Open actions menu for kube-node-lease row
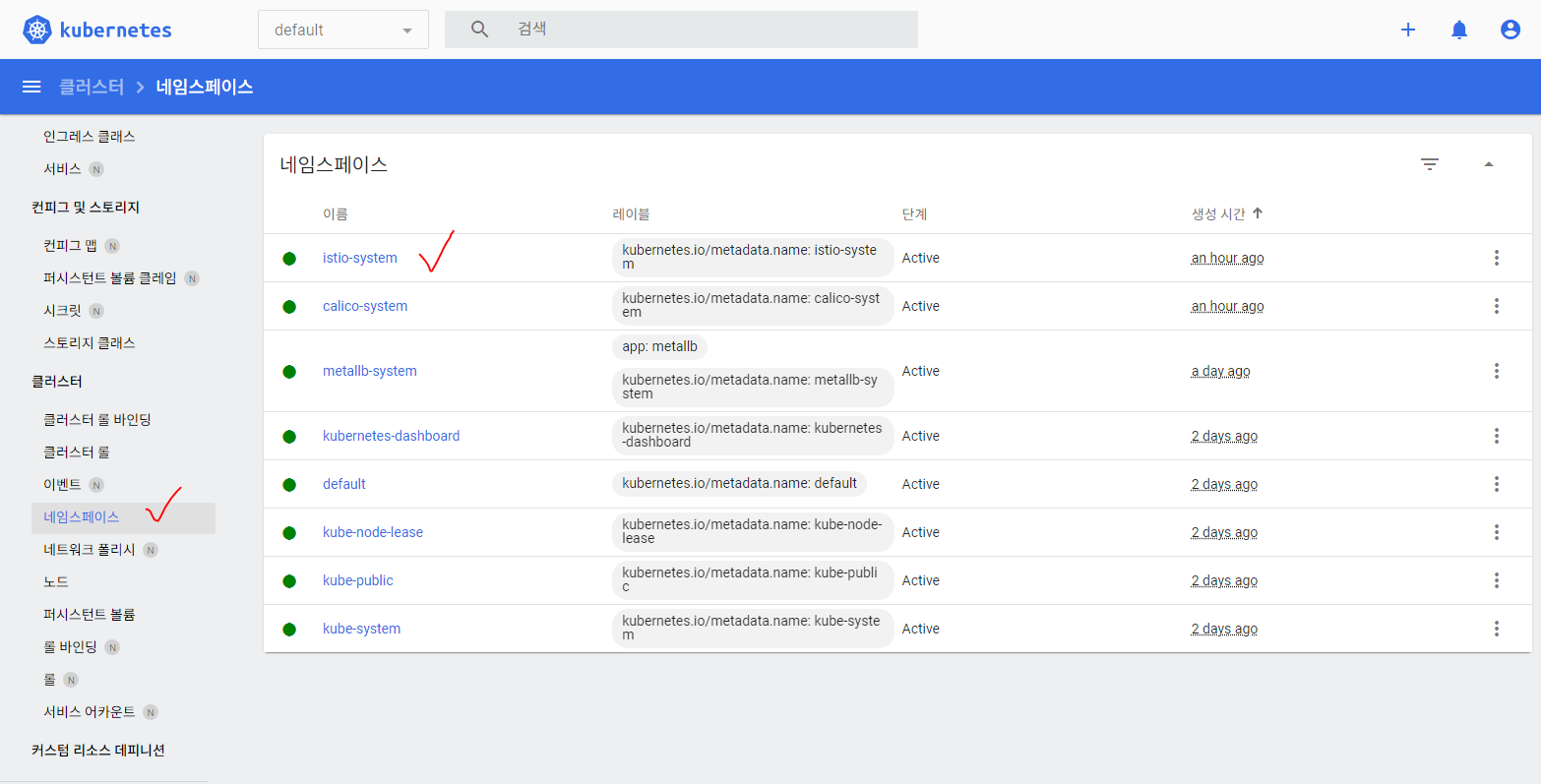Screen dimensions: 1541x784 click(1497, 532)
